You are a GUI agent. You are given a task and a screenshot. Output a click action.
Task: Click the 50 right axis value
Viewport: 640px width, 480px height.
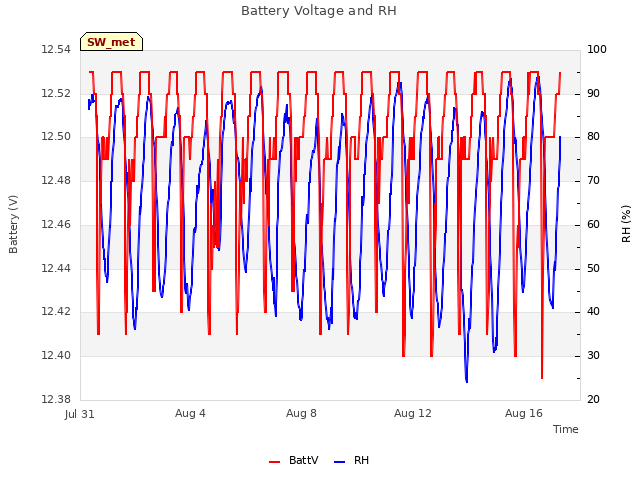(593, 268)
